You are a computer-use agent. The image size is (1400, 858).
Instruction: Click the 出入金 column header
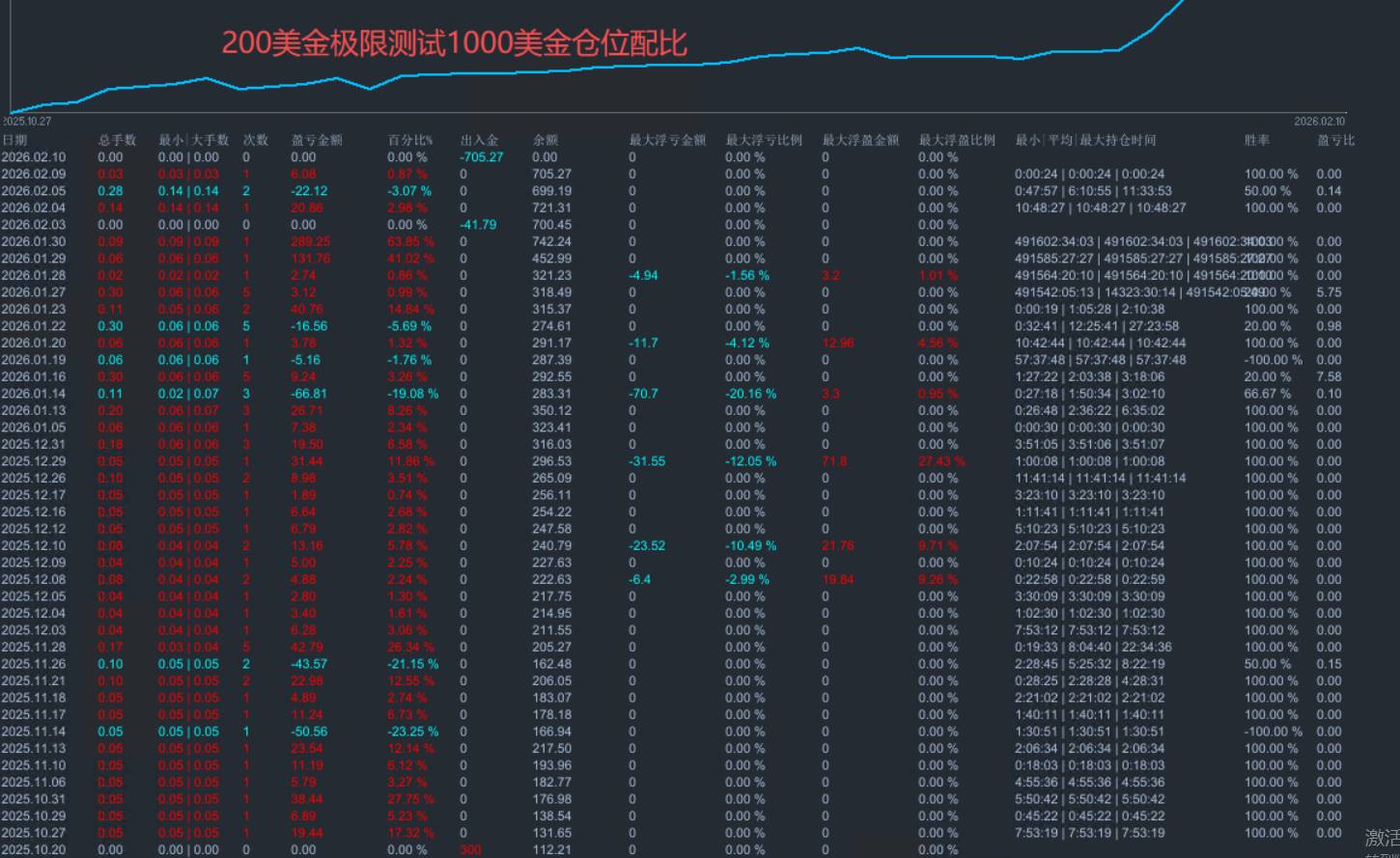pos(479,140)
